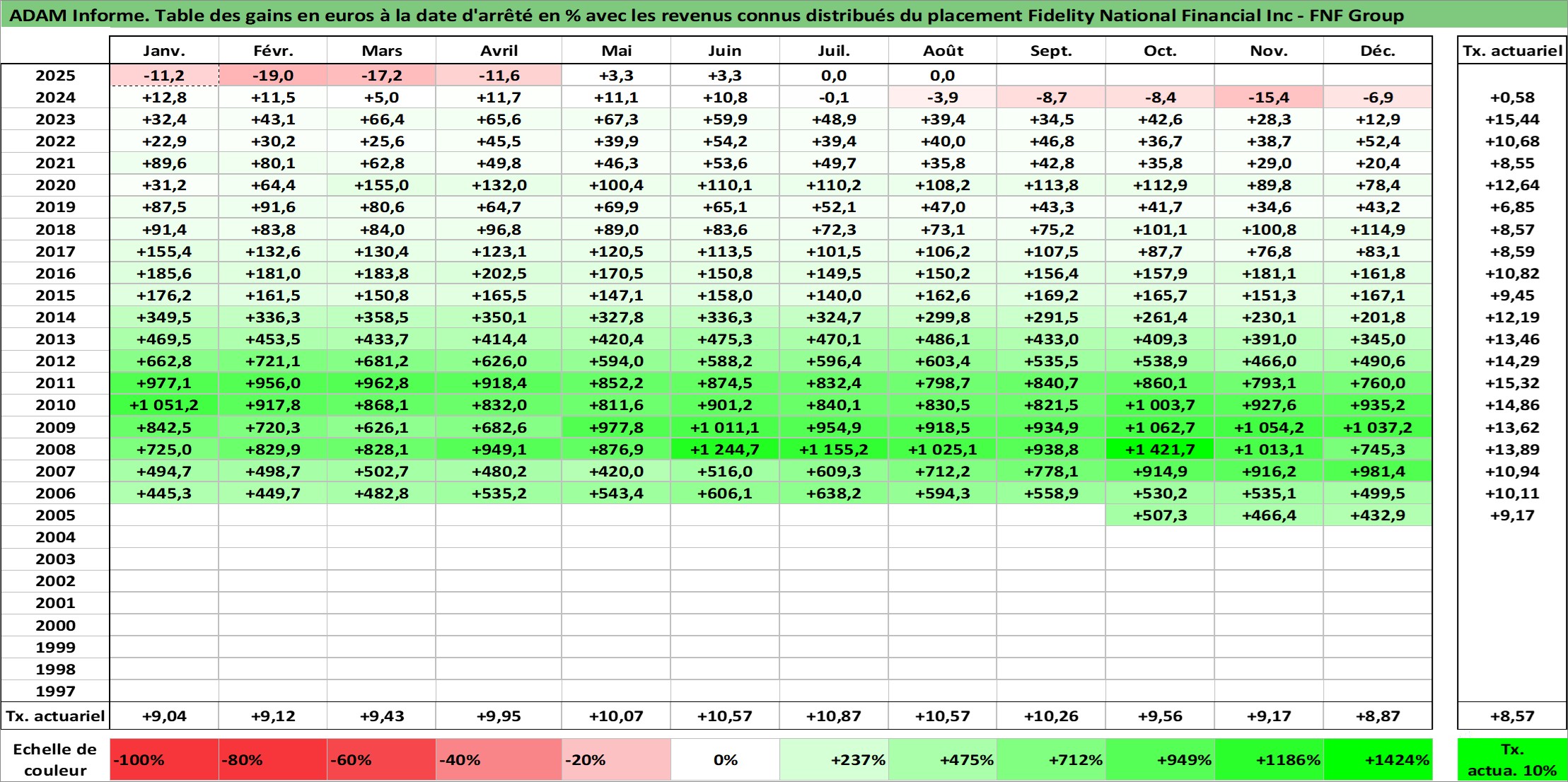Click the +1 037,2 cell in December 2009
1568x782 pixels.
1378,427
